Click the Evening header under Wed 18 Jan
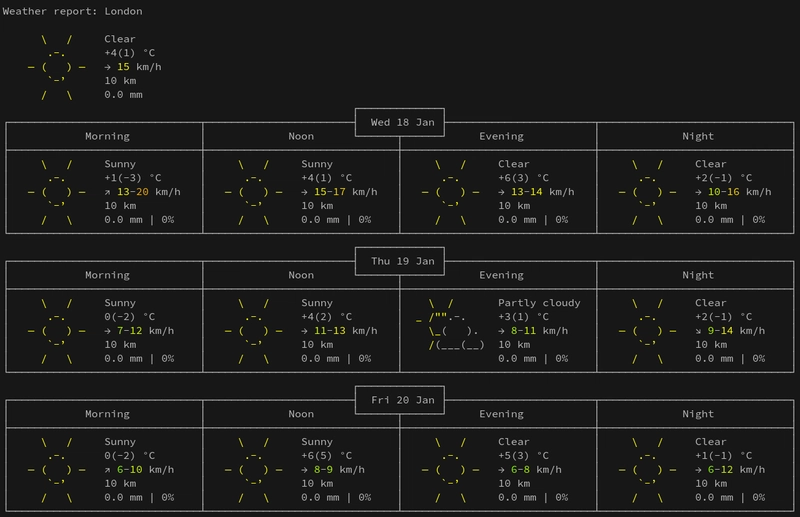The image size is (800, 517). tap(501, 136)
